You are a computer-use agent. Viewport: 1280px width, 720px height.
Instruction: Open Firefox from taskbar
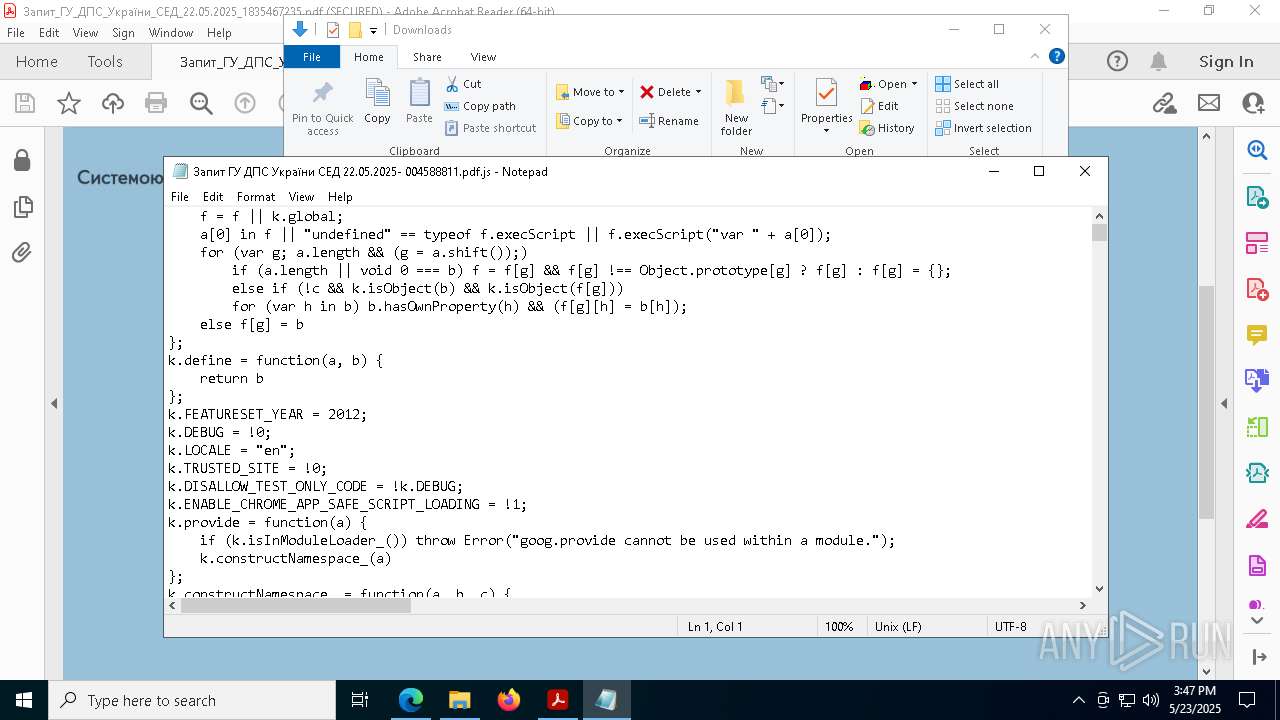tap(508, 700)
